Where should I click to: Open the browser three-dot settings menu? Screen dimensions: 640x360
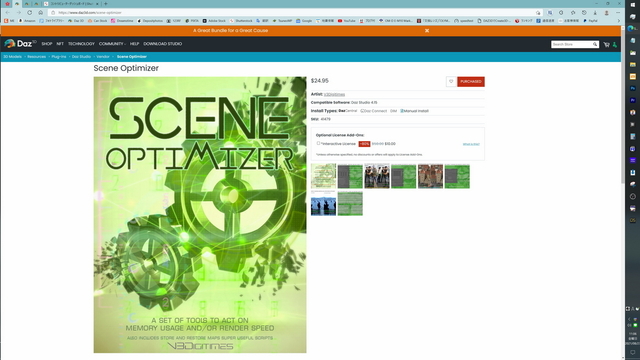617,13
